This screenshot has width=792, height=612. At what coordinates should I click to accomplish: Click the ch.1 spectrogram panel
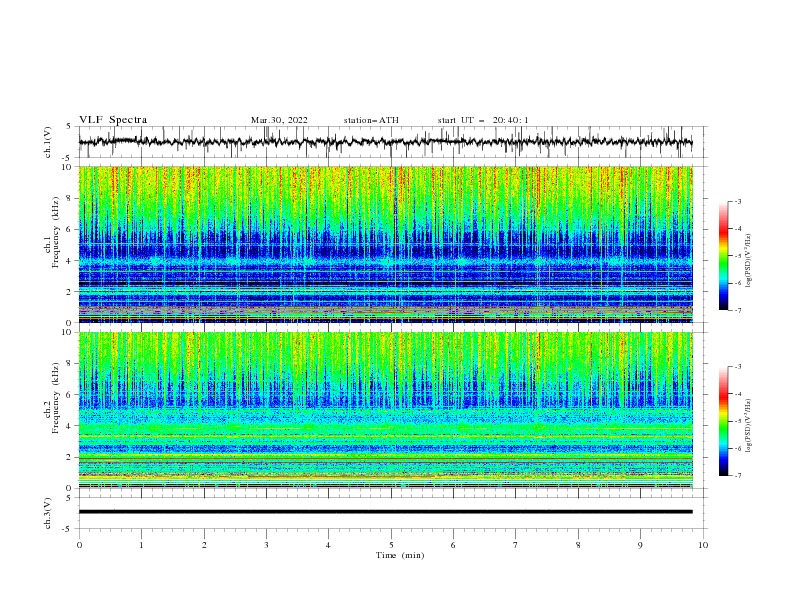(385, 244)
